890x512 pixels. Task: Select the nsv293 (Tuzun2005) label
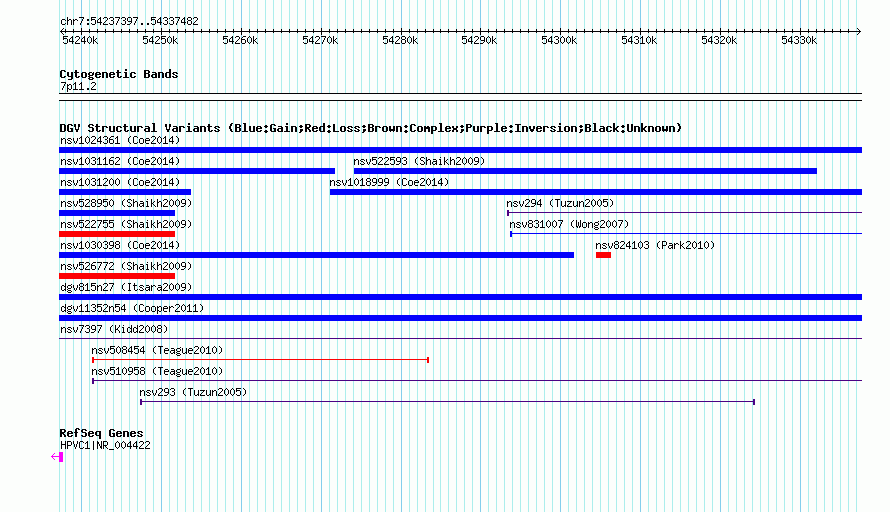coord(193,392)
